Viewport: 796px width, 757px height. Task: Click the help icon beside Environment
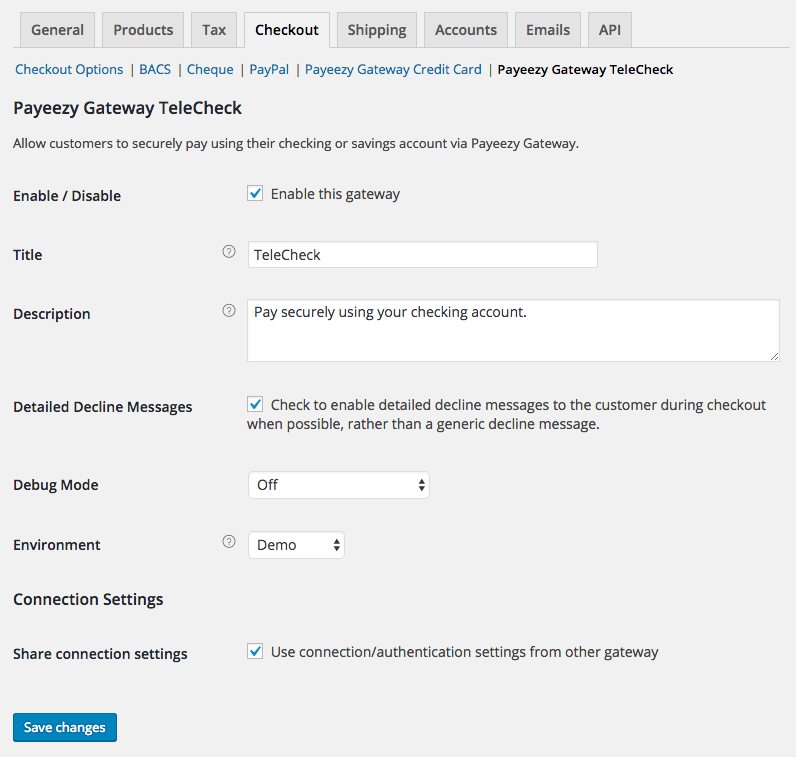tap(229, 542)
